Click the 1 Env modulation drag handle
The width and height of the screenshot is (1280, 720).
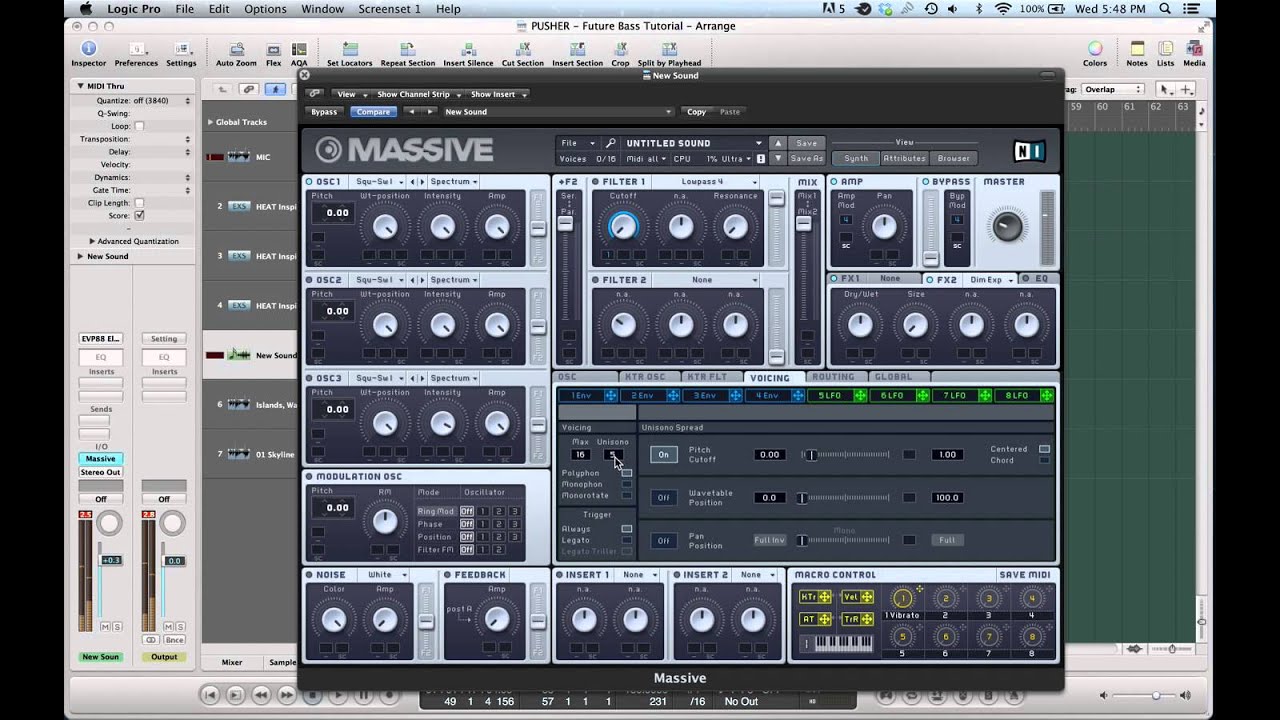(x=610, y=396)
